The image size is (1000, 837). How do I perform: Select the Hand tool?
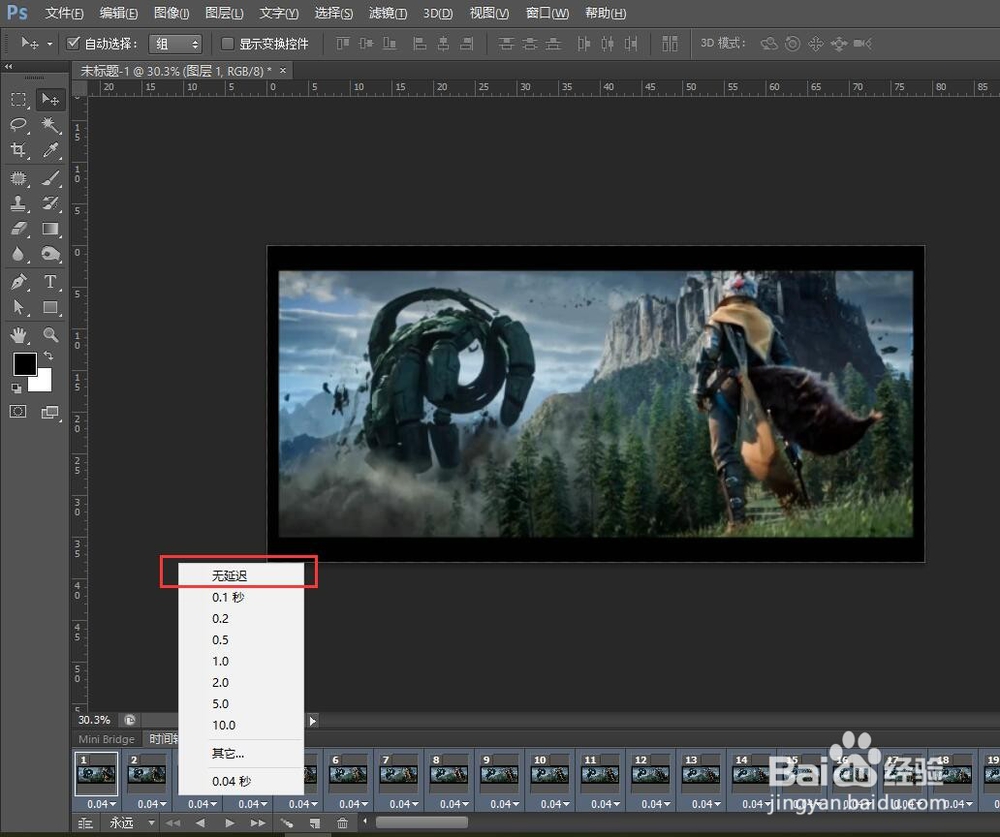coord(18,334)
